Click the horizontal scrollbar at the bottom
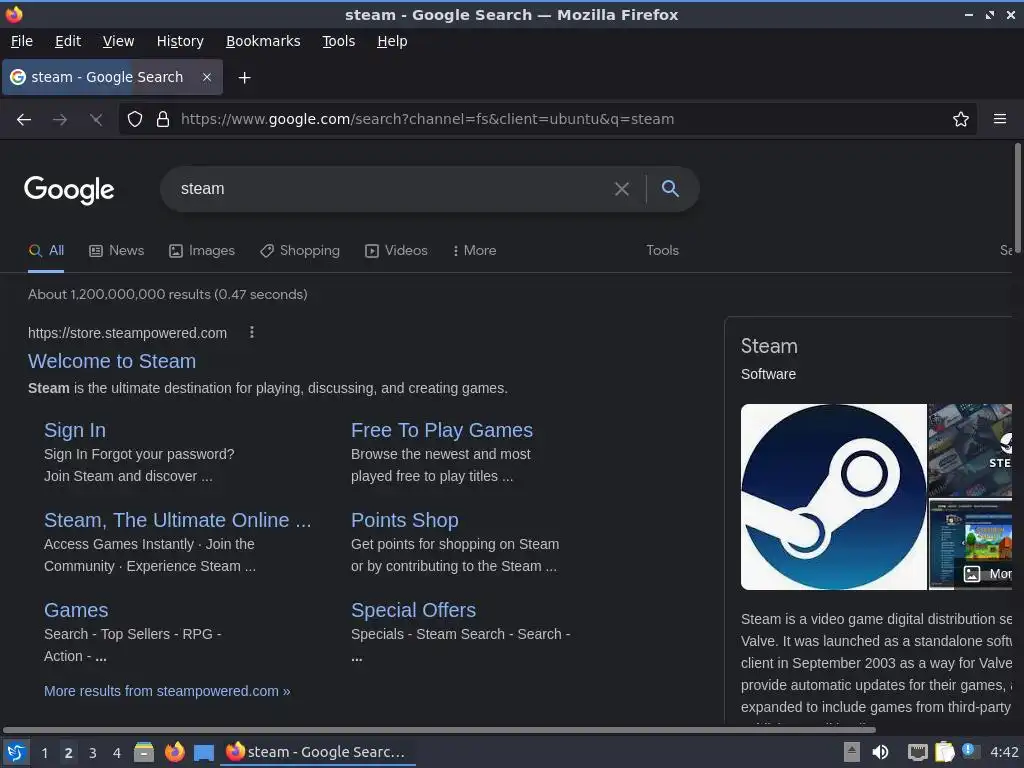 (438, 730)
